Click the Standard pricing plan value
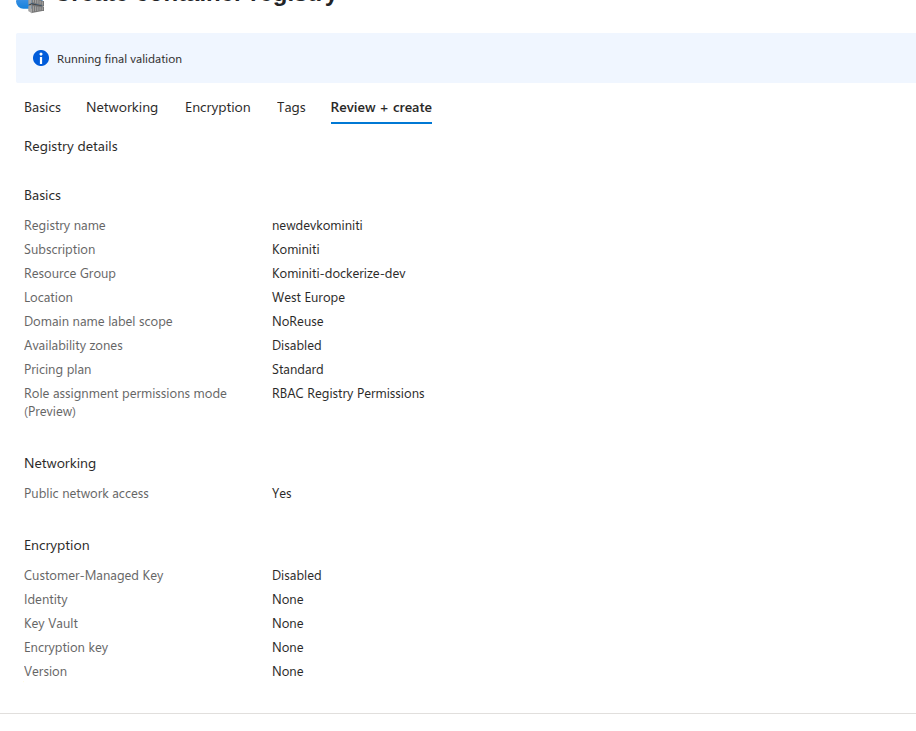916x731 pixels. coord(297,370)
